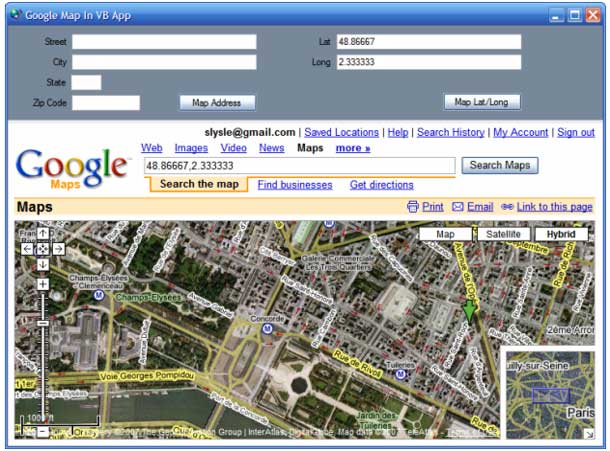Screen dimensions: 610x451
Task: Pan the map up with the arrow
Action: pyautogui.click(x=43, y=233)
